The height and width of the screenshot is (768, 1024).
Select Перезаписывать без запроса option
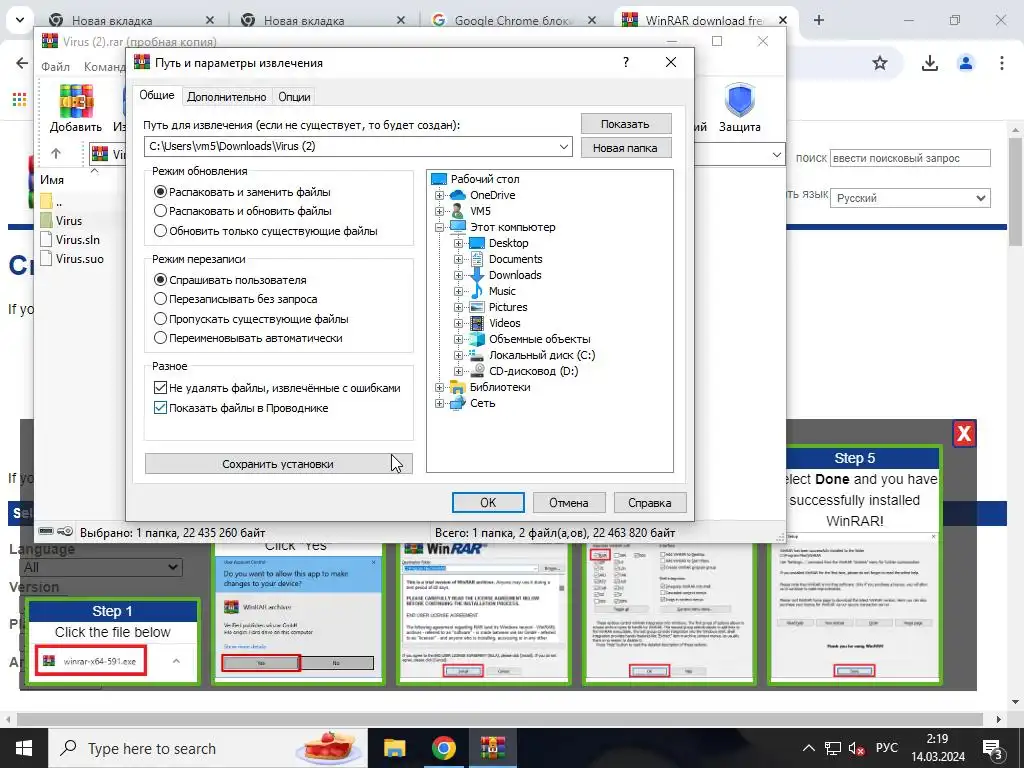[x=236, y=299]
